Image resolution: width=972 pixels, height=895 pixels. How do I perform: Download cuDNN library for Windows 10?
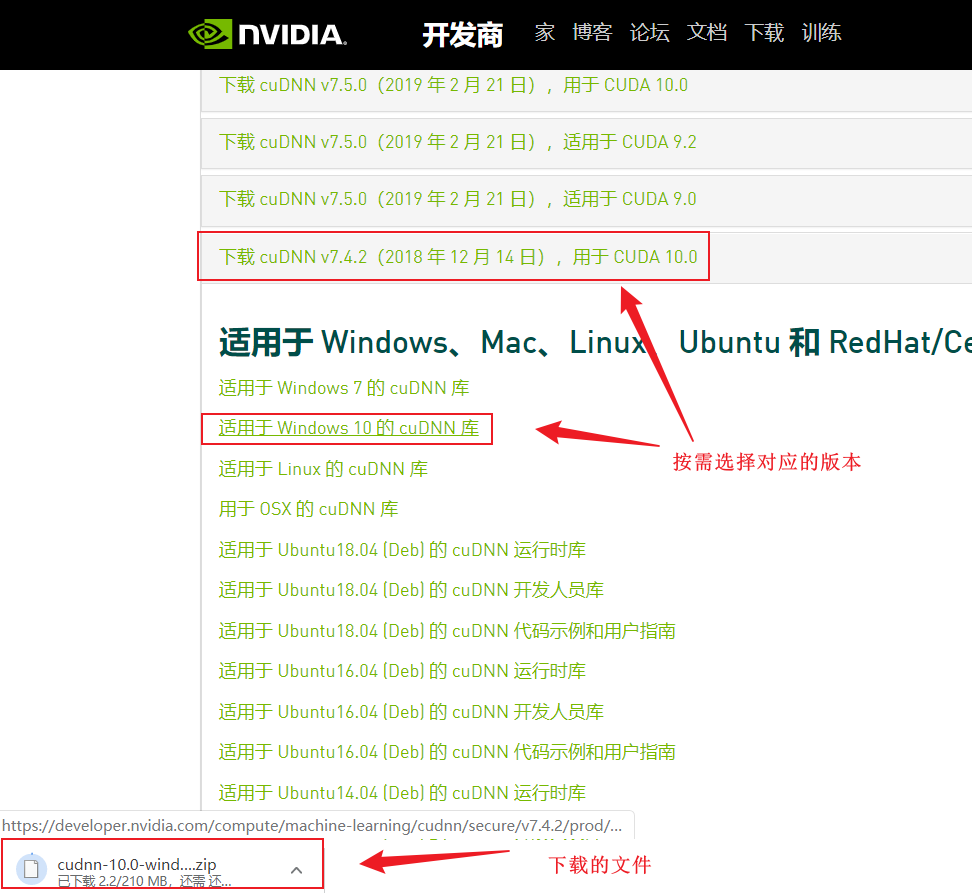point(348,428)
